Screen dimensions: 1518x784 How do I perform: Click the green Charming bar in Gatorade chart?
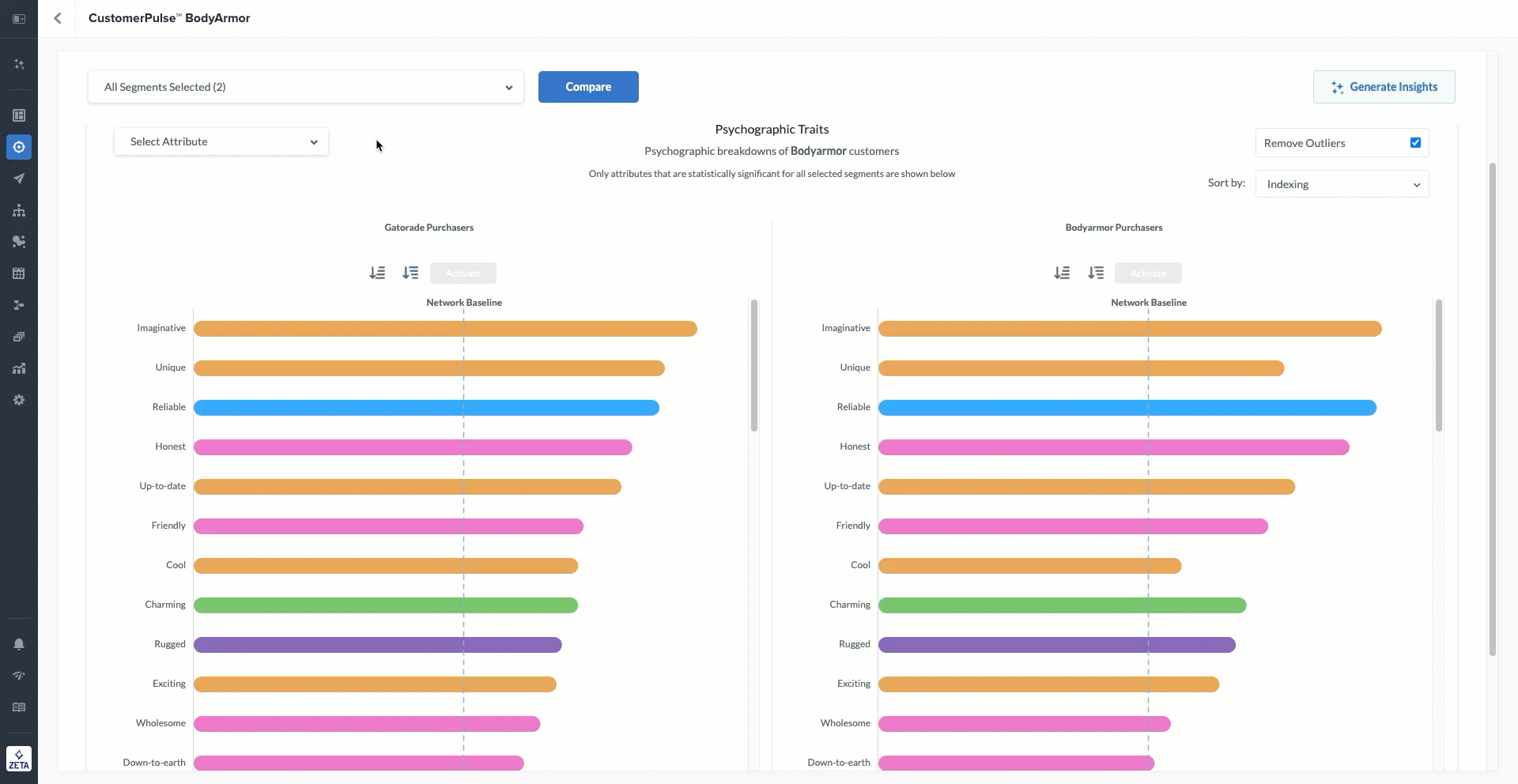point(386,605)
